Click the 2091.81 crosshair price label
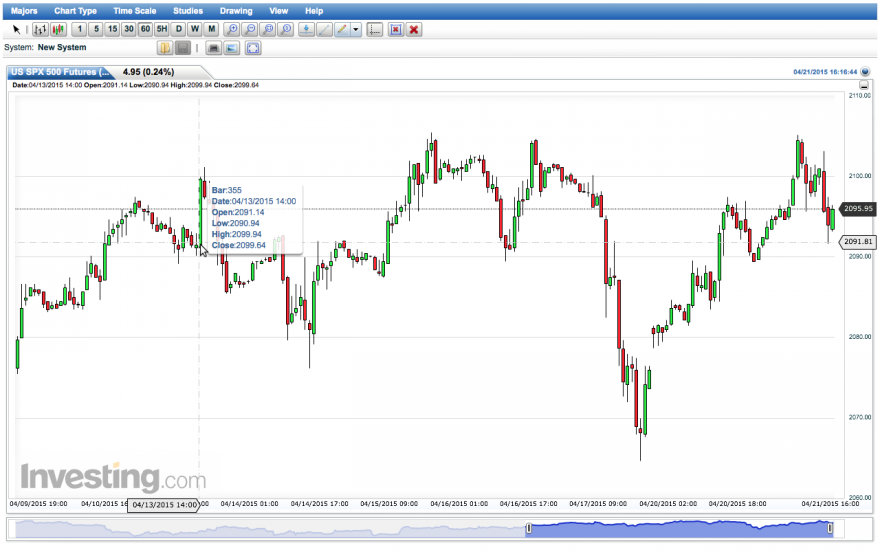Screen dimensions: 880x550 tap(858, 242)
